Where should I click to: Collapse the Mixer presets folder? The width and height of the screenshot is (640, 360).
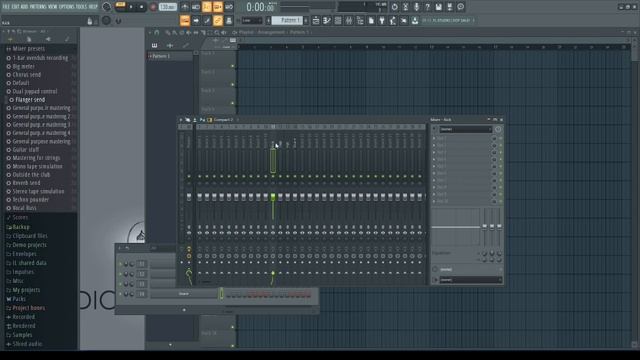pyautogui.click(x=29, y=49)
